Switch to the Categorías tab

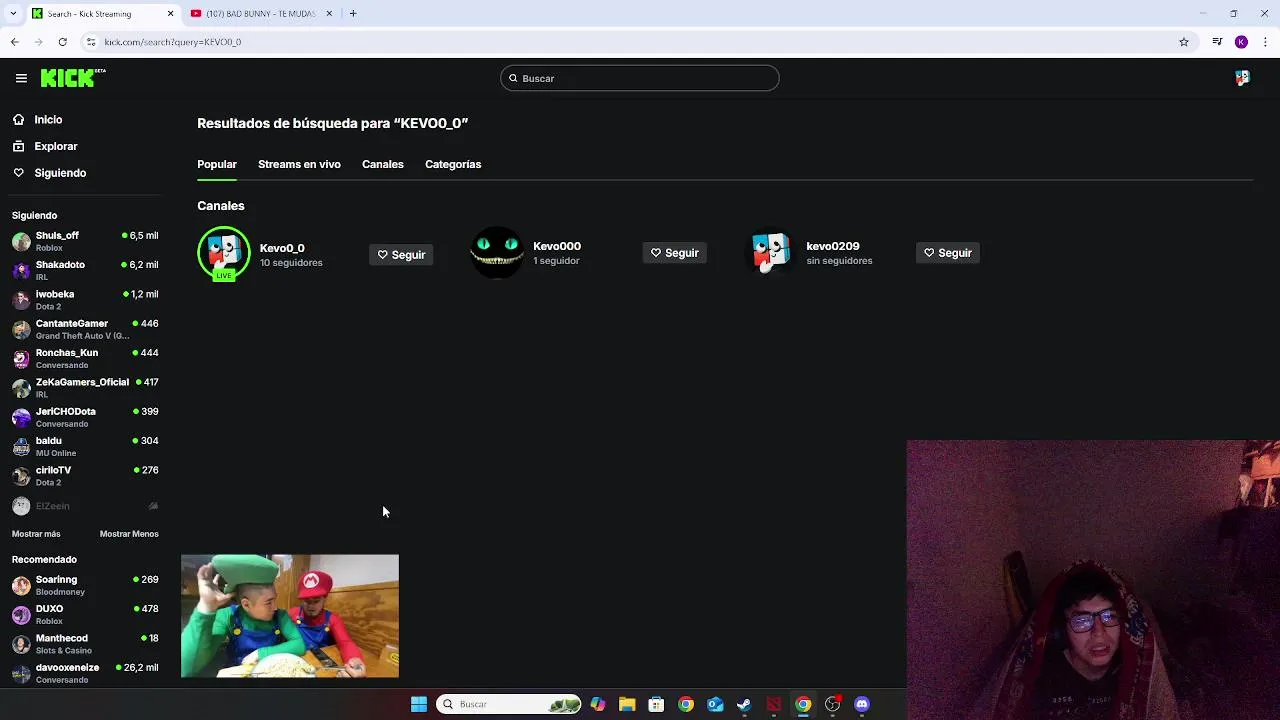[x=453, y=164]
